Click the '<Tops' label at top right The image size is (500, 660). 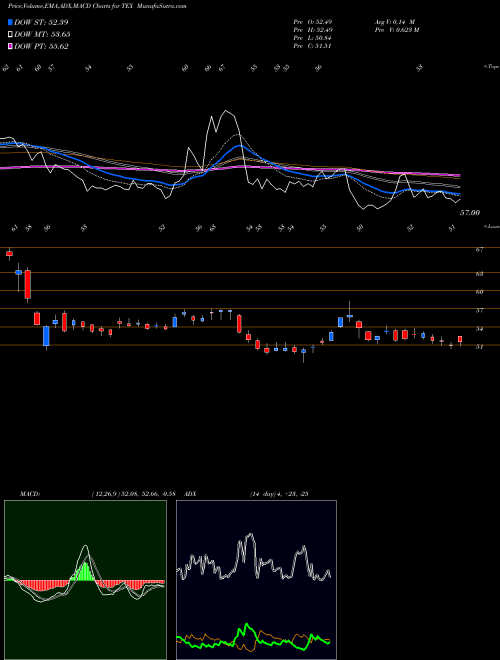(491, 67)
